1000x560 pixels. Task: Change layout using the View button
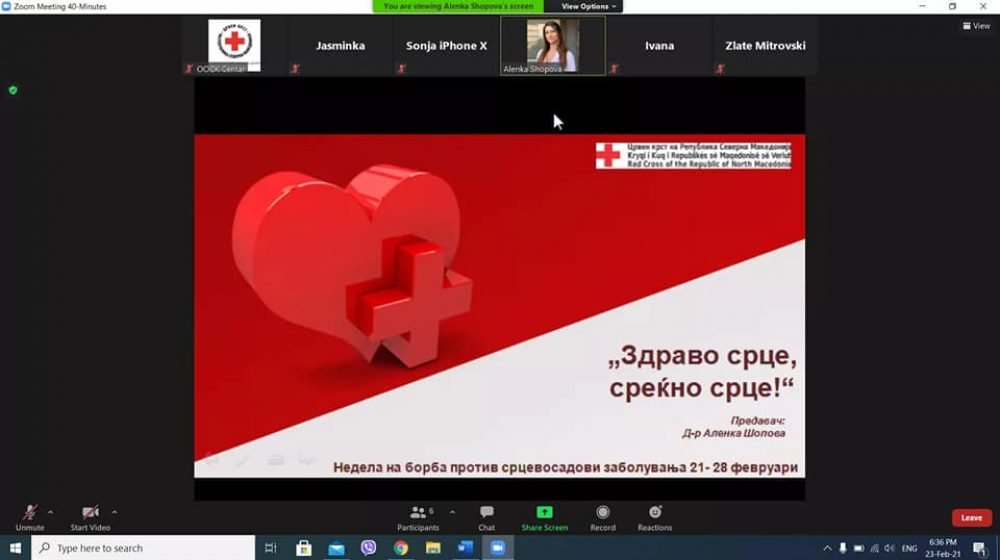pos(976,26)
